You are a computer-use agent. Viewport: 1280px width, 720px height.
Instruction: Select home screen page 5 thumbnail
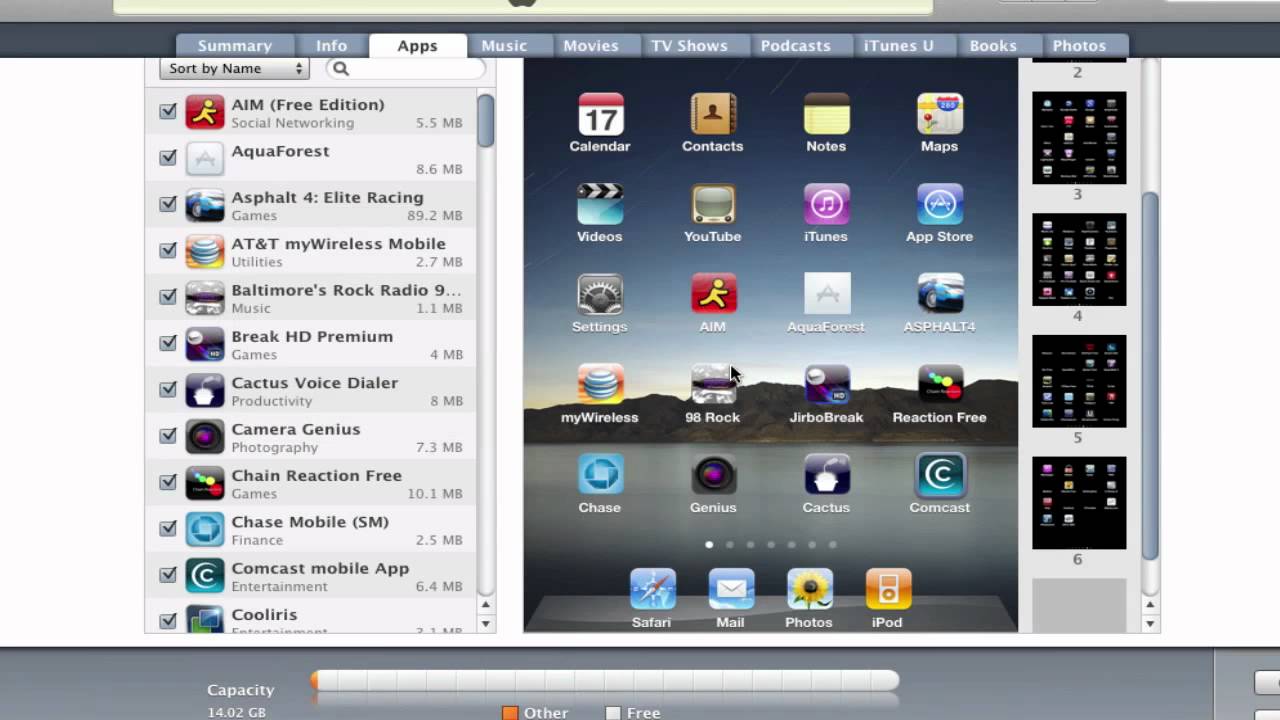[x=1079, y=381]
